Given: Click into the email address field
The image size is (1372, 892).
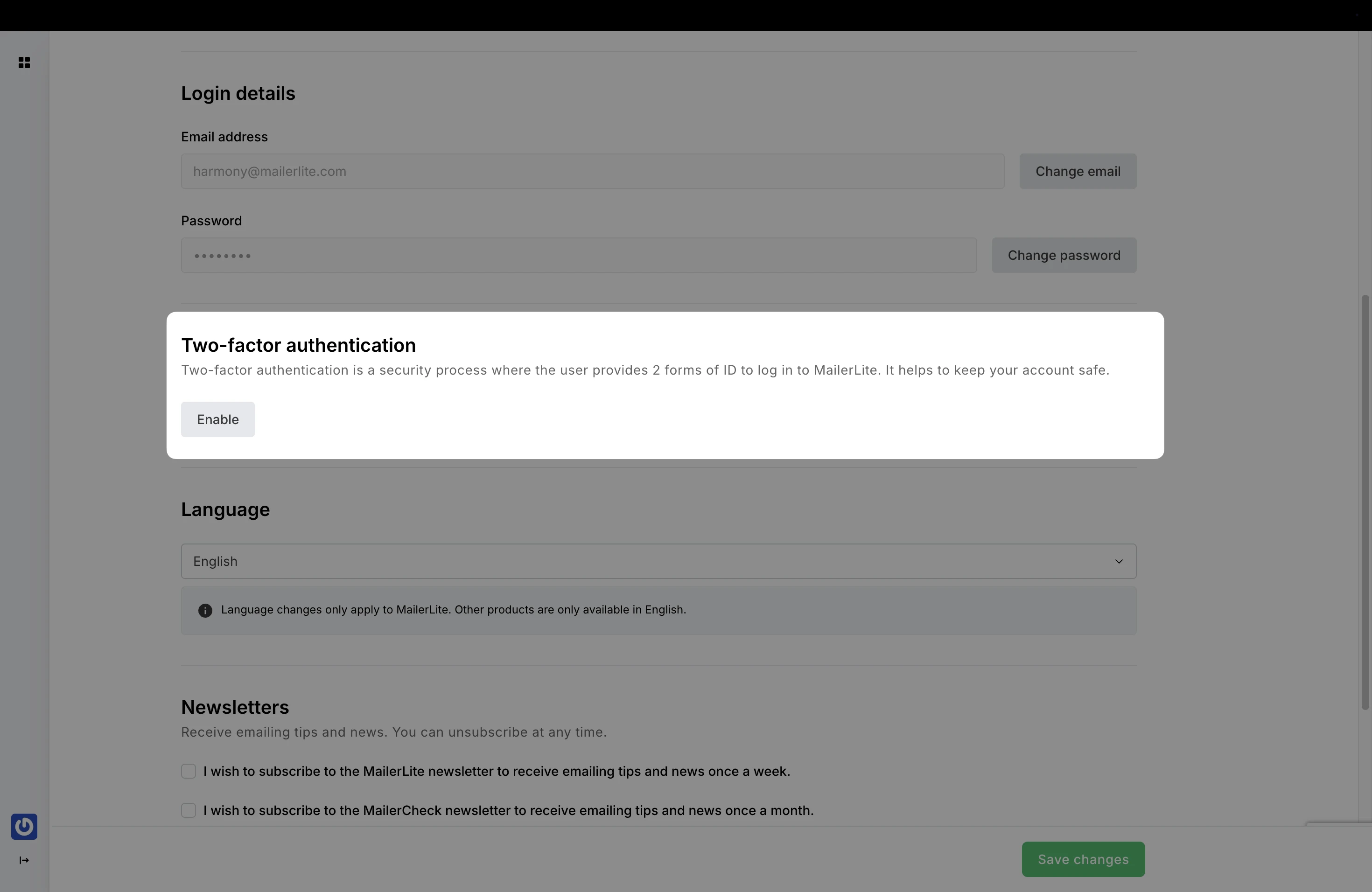Looking at the screenshot, I should point(592,171).
